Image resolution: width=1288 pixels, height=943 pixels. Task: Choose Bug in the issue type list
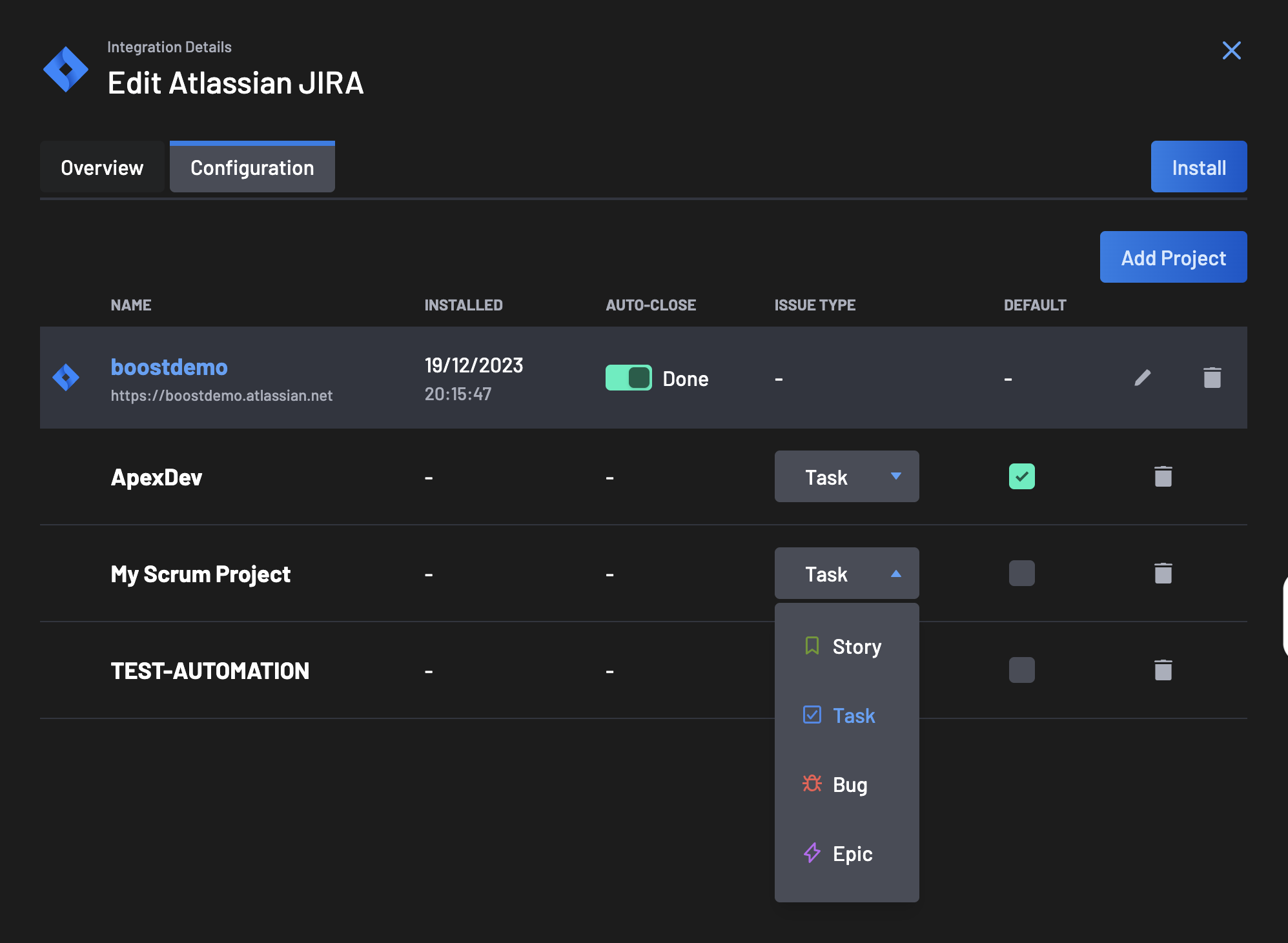coord(846,784)
